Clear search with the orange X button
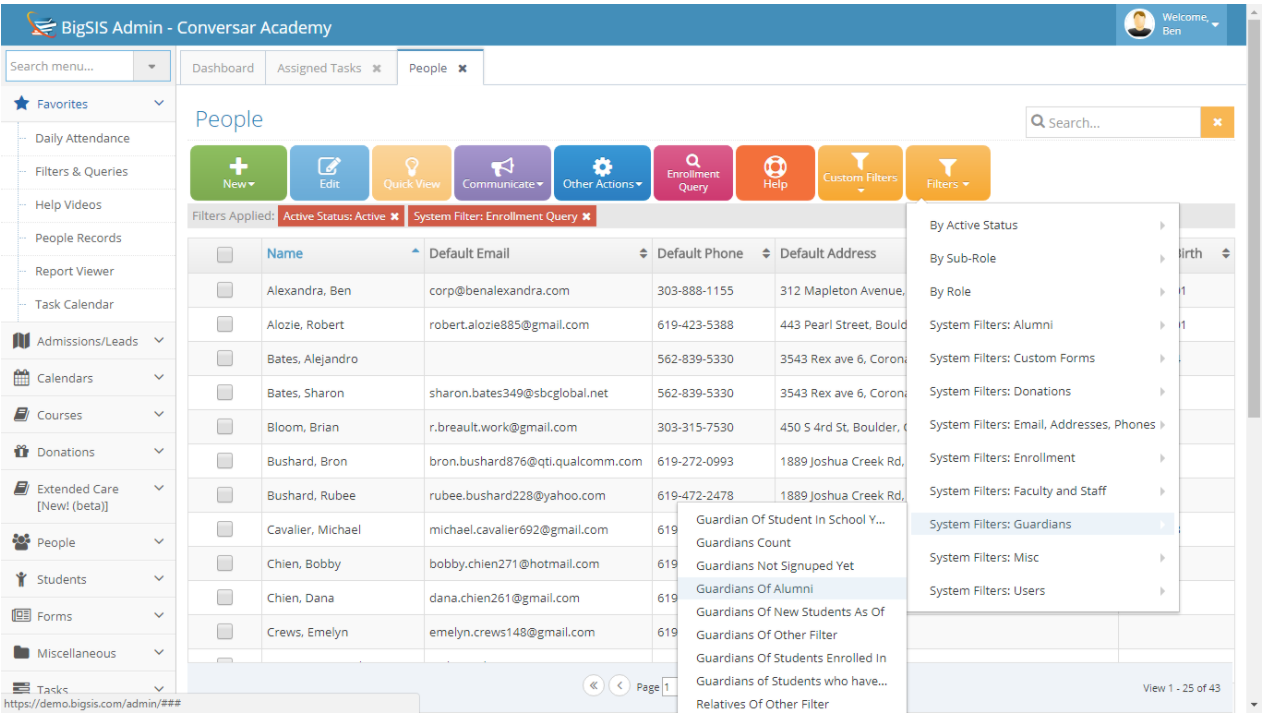 click(x=1217, y=122)
